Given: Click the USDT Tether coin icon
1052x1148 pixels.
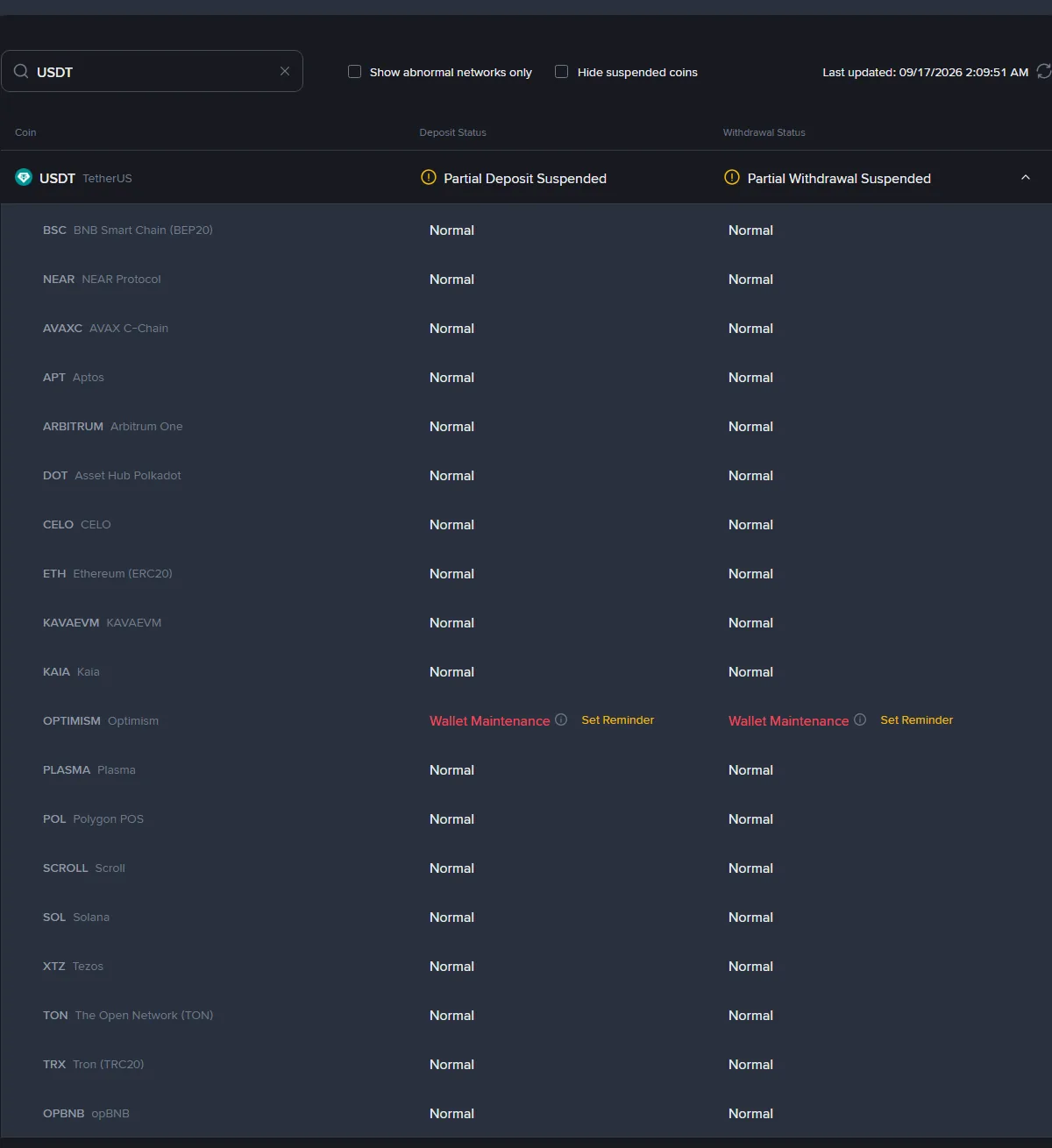Looking at the screenshot, I should tap(24, 177).
